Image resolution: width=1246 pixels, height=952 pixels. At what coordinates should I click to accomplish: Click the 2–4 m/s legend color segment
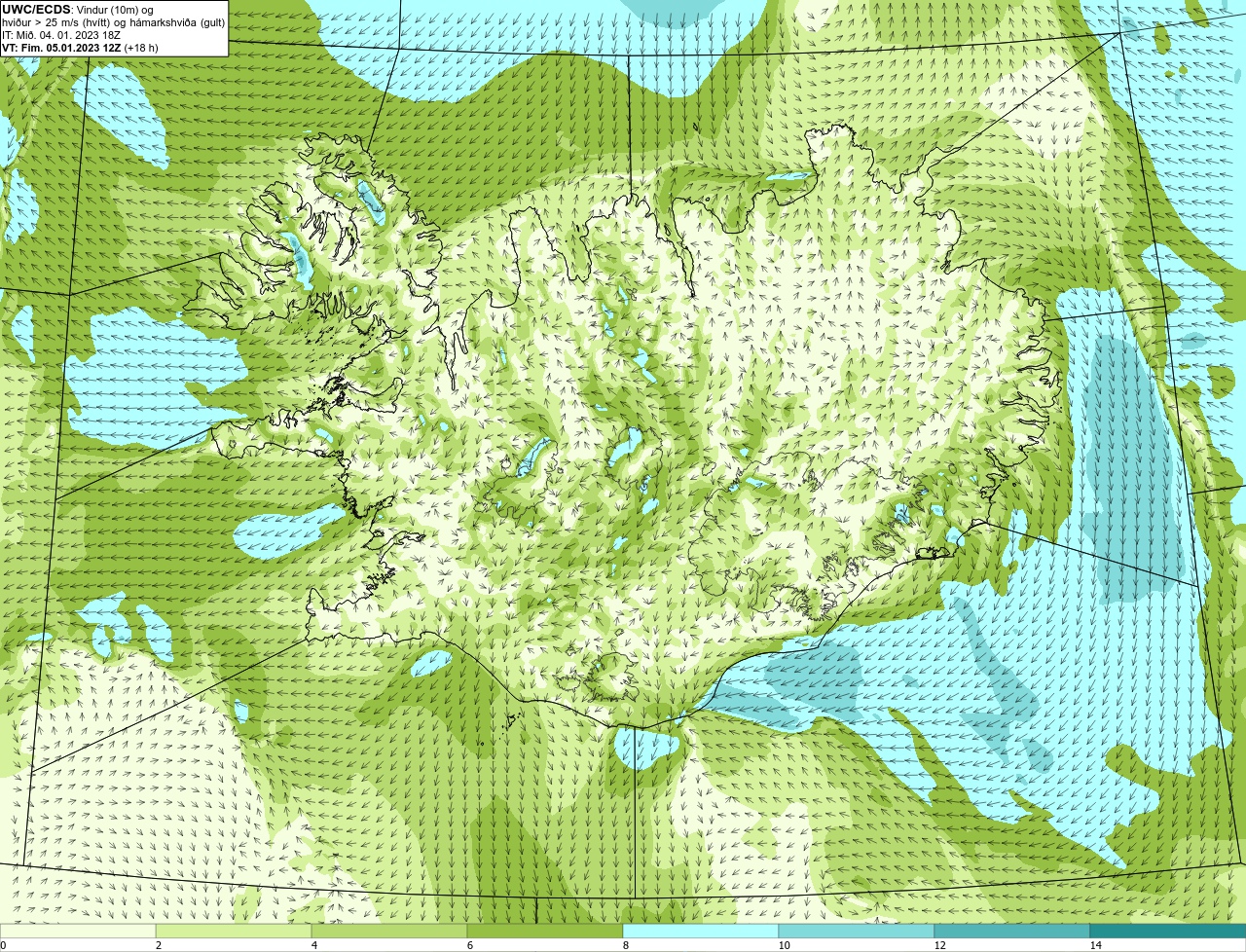(234, 931)
